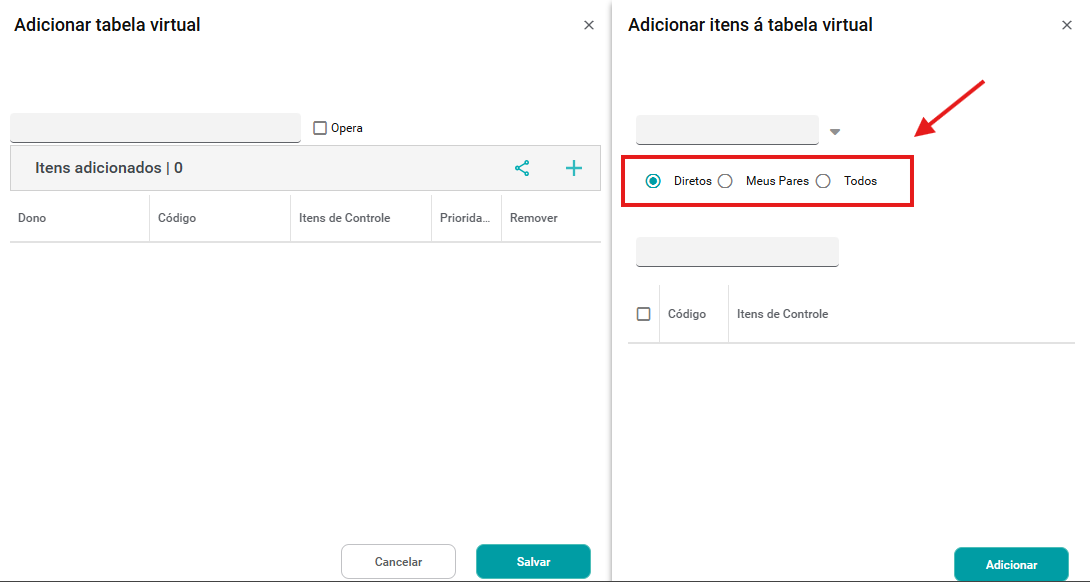This screenshot has width=1090, height=582.
Task: Select the Diretos radio option
Action: (x=653, y=181)
